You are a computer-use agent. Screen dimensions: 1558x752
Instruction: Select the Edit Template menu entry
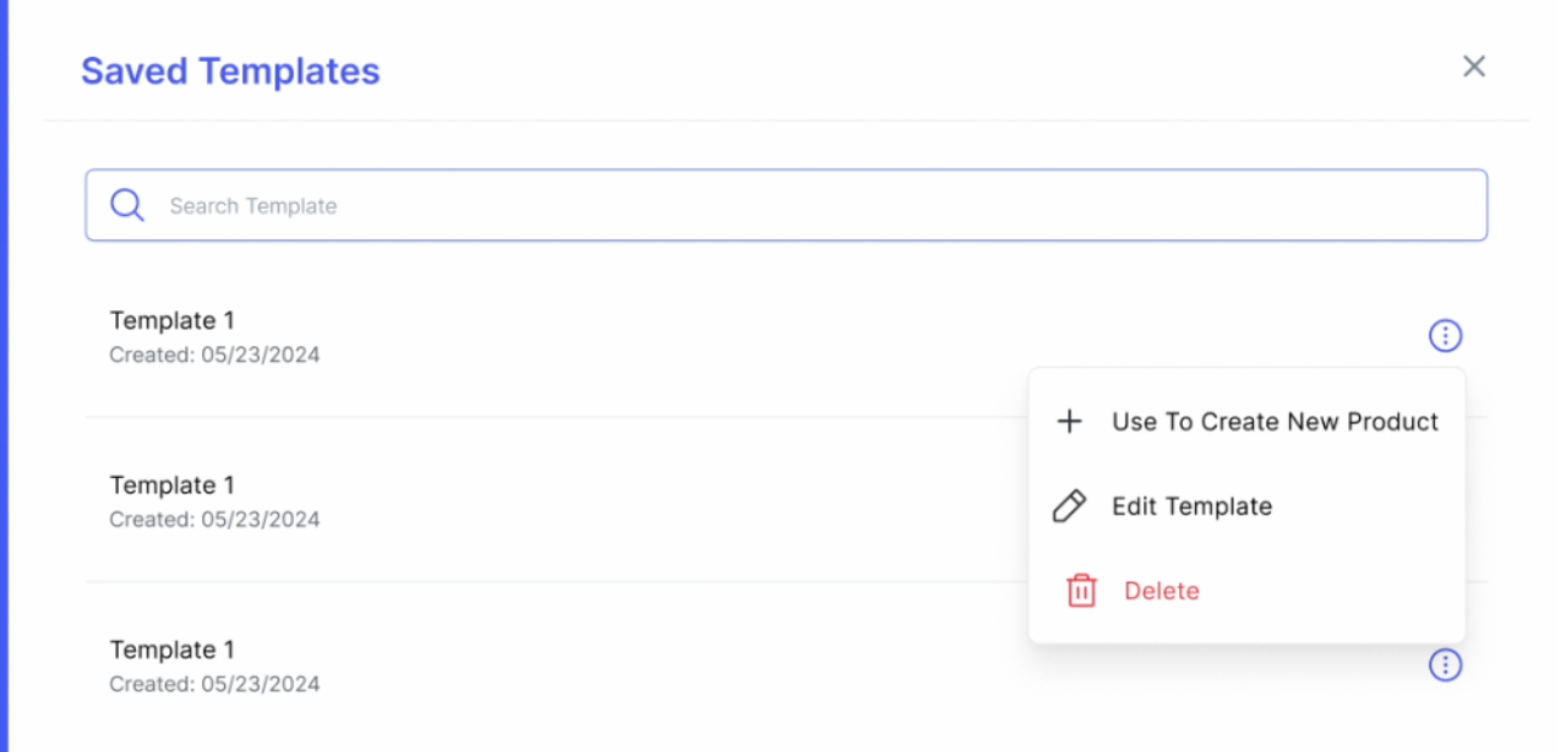1191,506
